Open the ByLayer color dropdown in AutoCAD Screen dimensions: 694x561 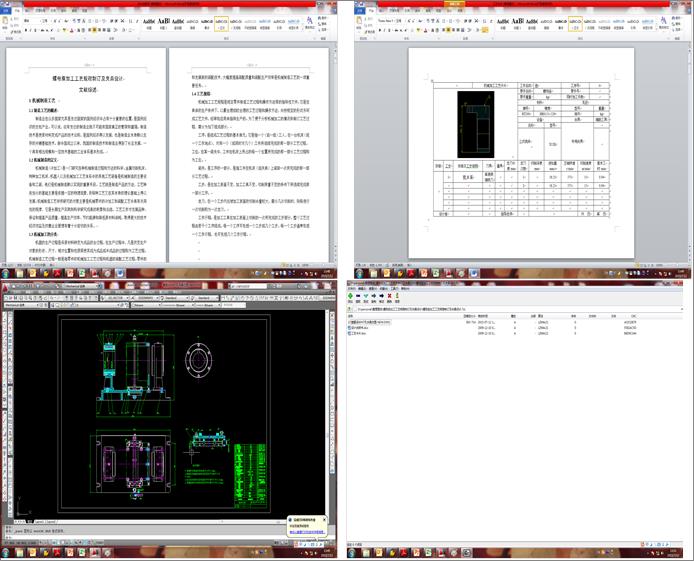(145, 305)
